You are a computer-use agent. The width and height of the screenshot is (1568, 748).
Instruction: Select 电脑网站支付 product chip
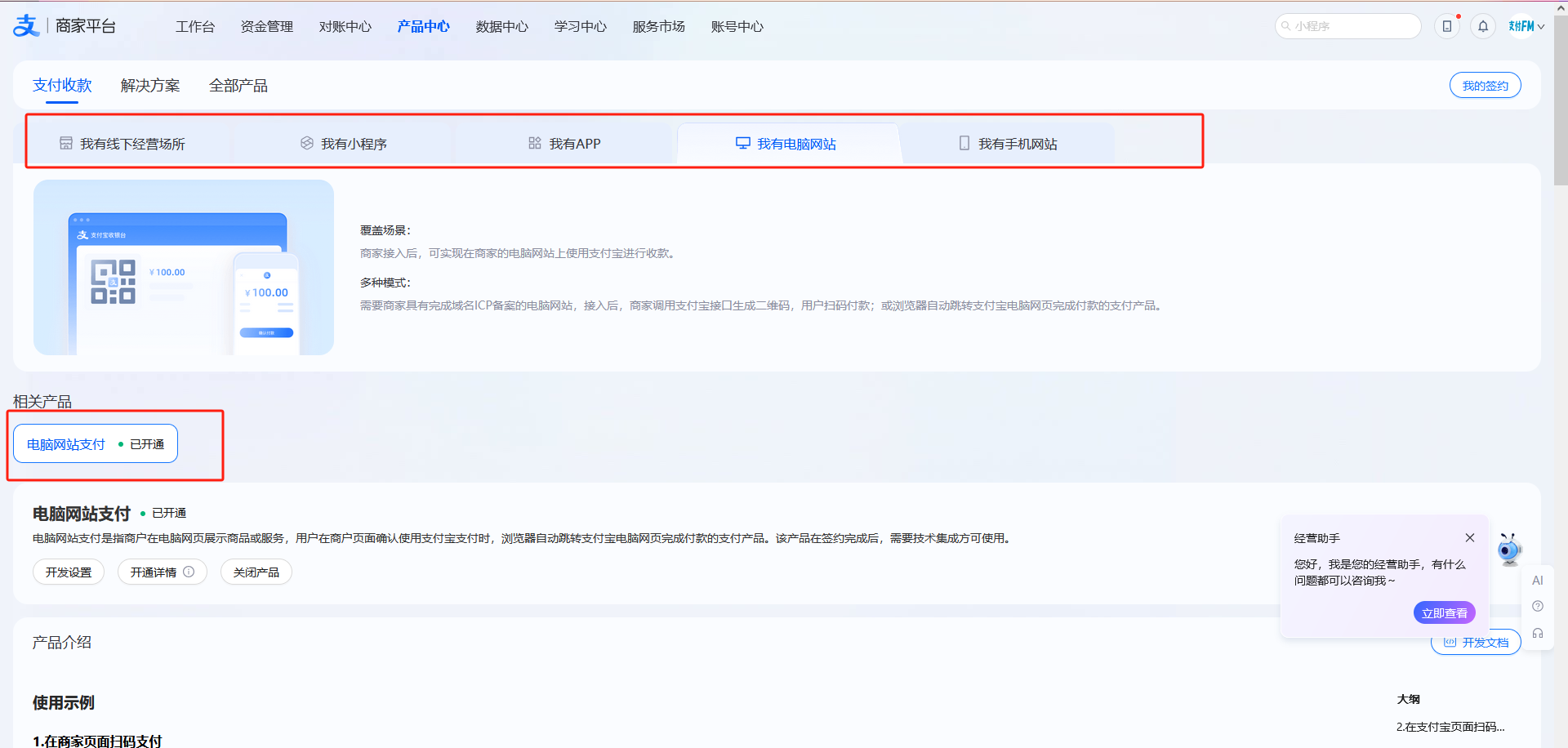96,443
